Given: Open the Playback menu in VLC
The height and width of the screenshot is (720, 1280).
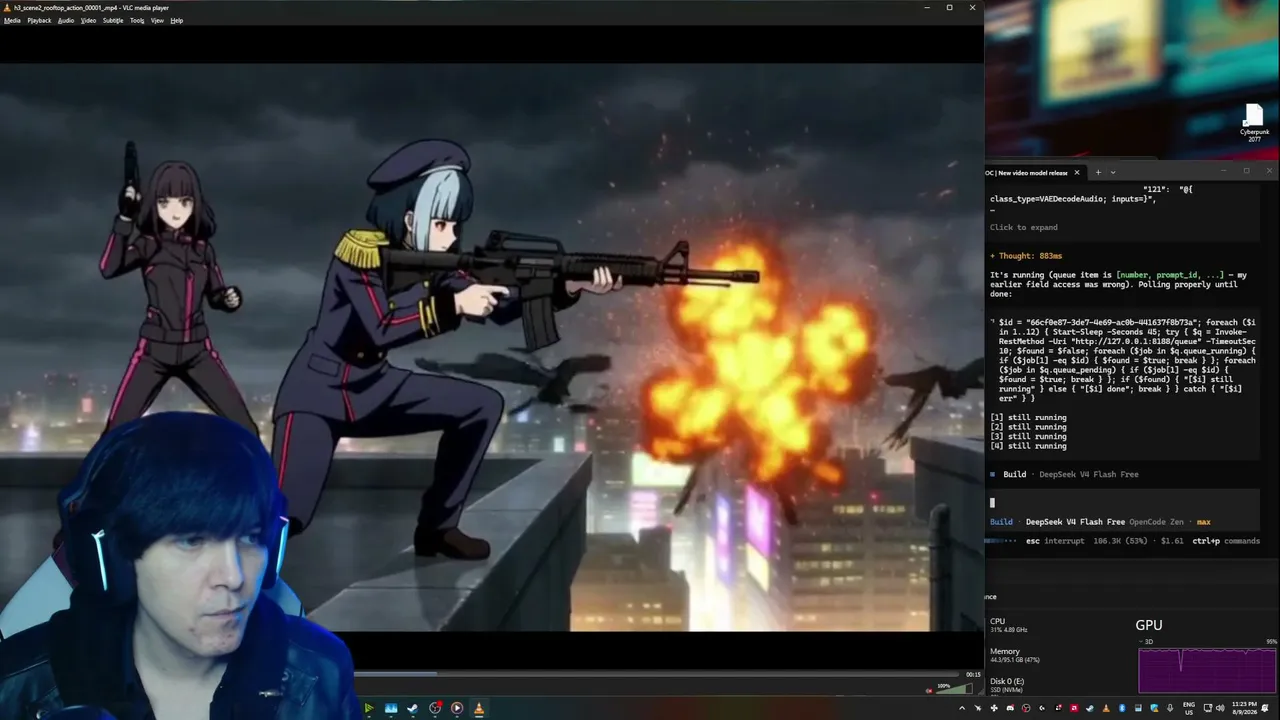Looking at the screenshot, I should pyautogui.click(x=39, y=20).
